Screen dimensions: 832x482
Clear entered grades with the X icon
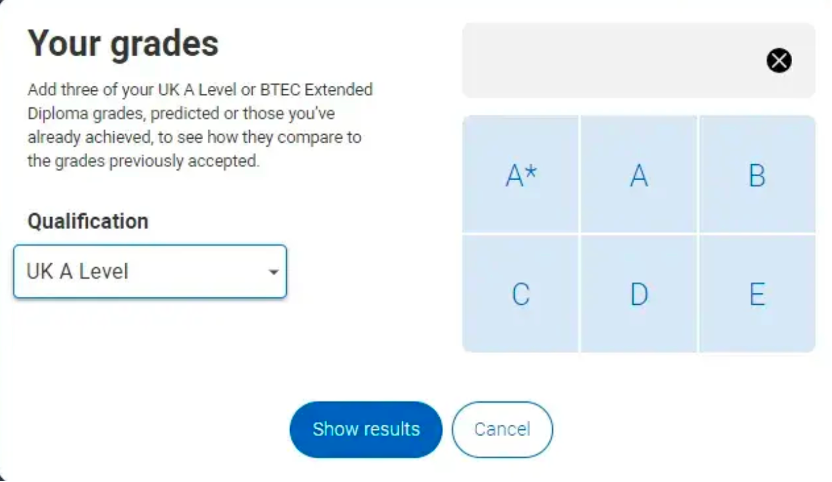pos(779,61)
